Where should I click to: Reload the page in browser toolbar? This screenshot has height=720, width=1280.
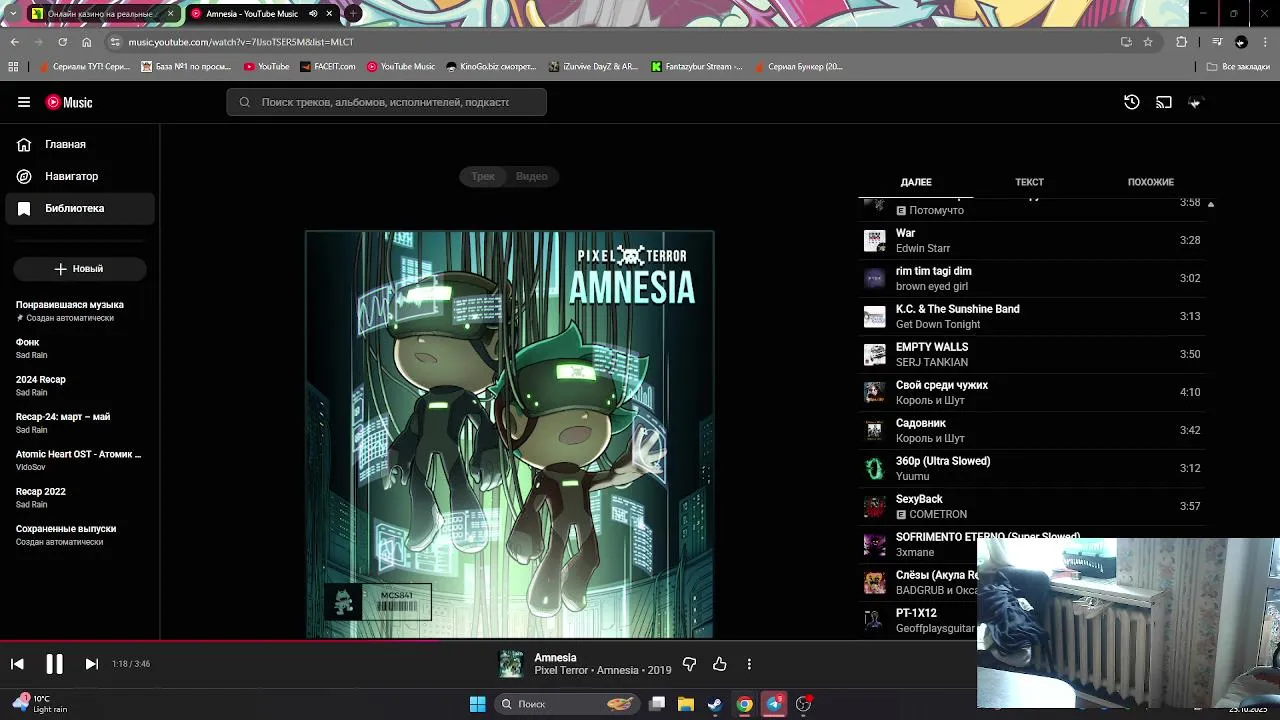pos(62,42)
